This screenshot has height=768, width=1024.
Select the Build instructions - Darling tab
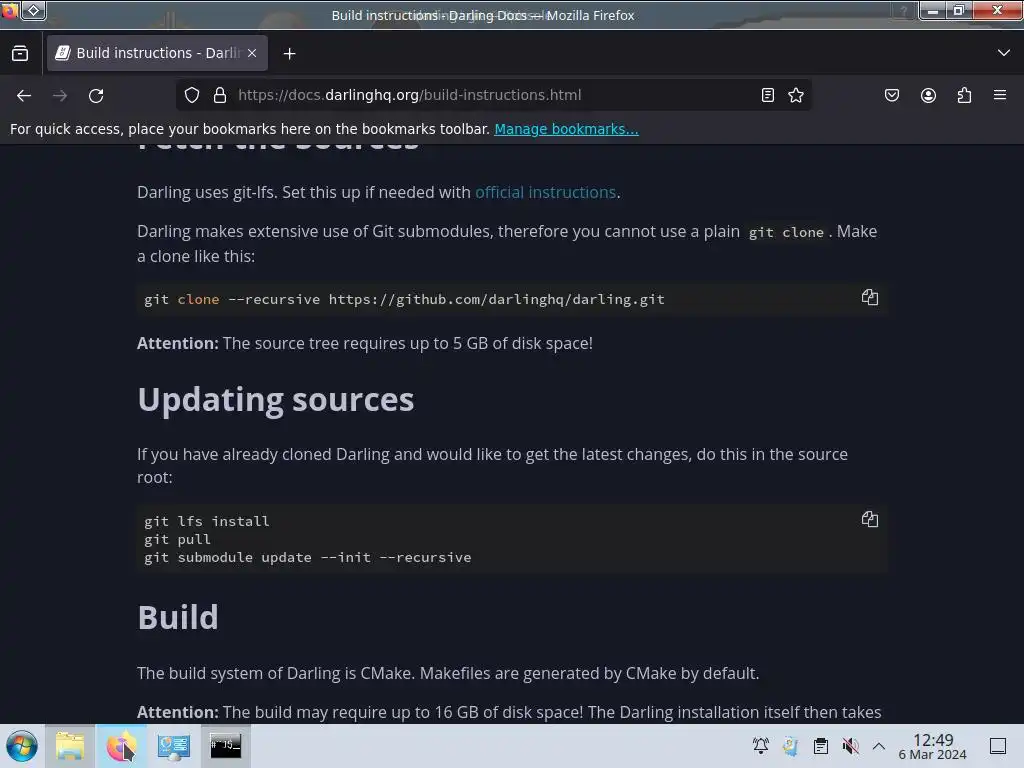(157, 53)
